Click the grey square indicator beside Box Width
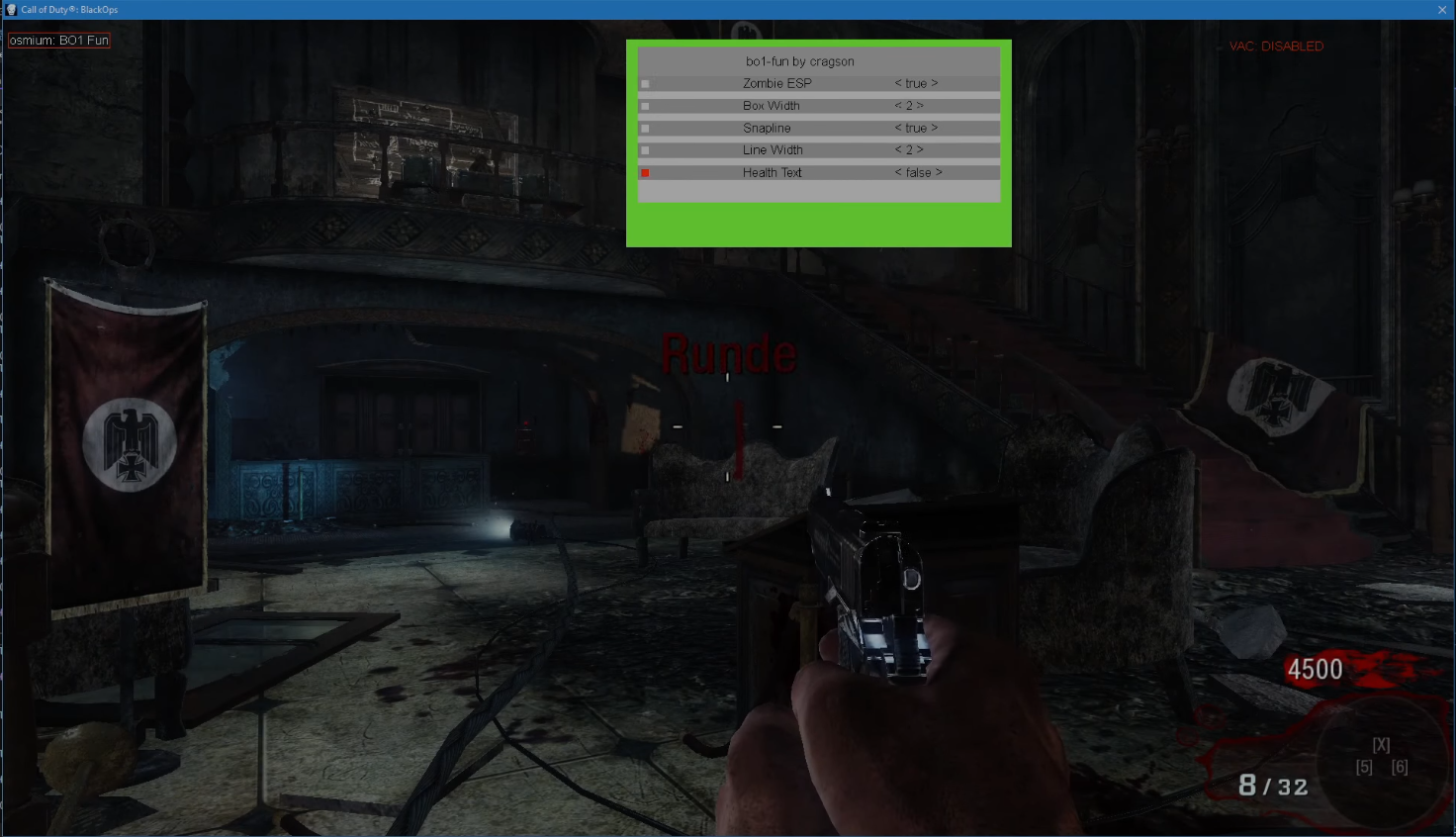The width and height of the screenshot is (1456, 837). [x=646, y=105]
